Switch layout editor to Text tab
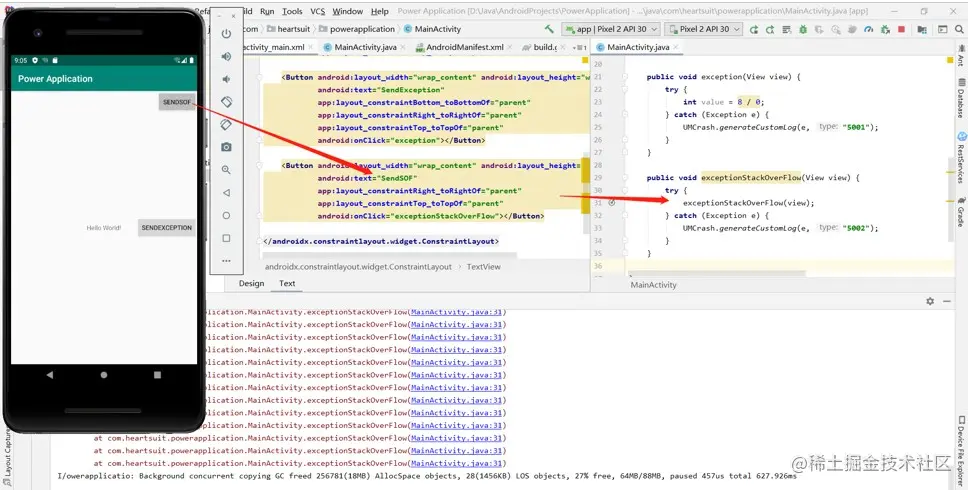 click(x=287, y=283)
